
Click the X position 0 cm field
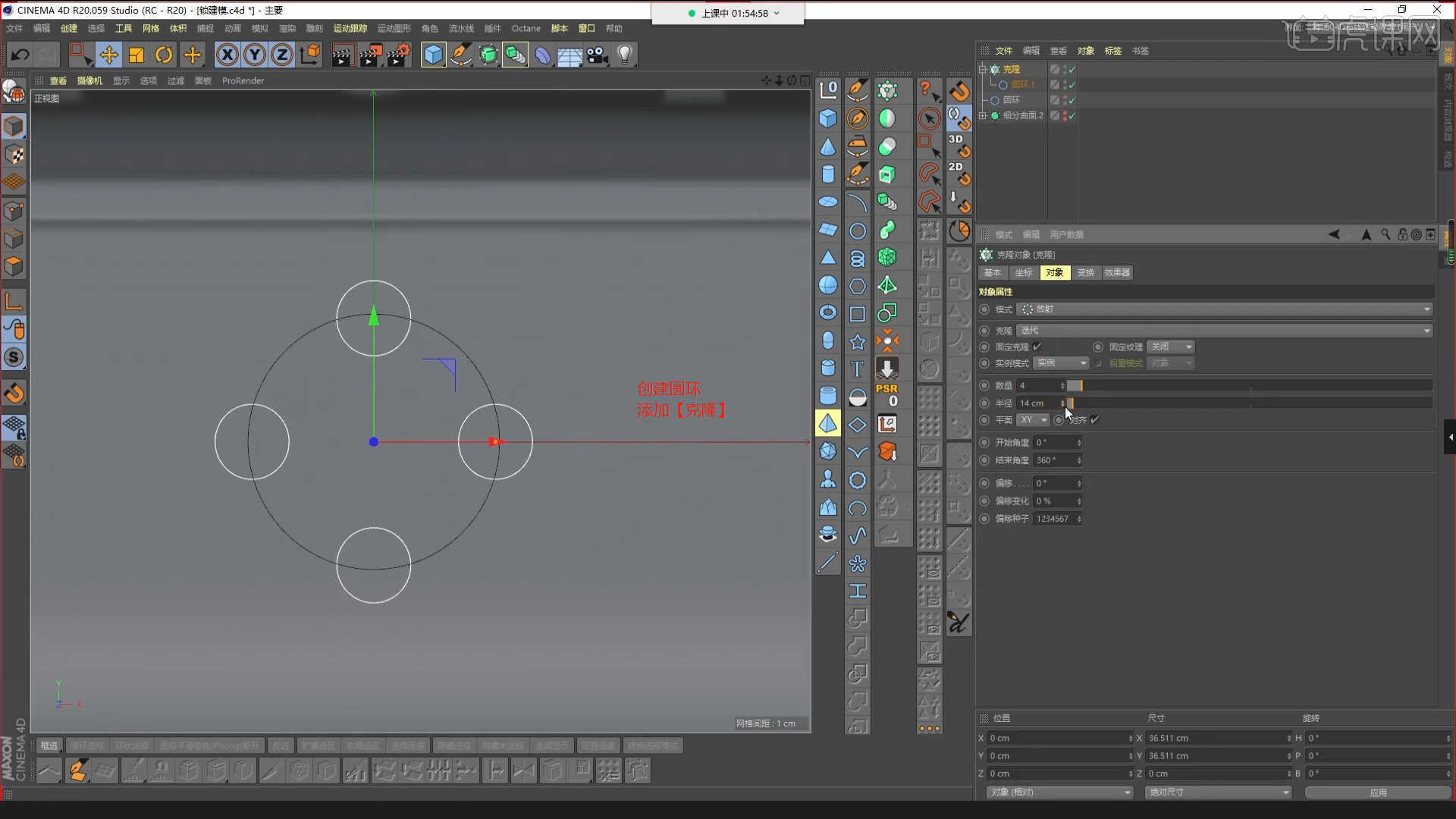coord(1059,738)
